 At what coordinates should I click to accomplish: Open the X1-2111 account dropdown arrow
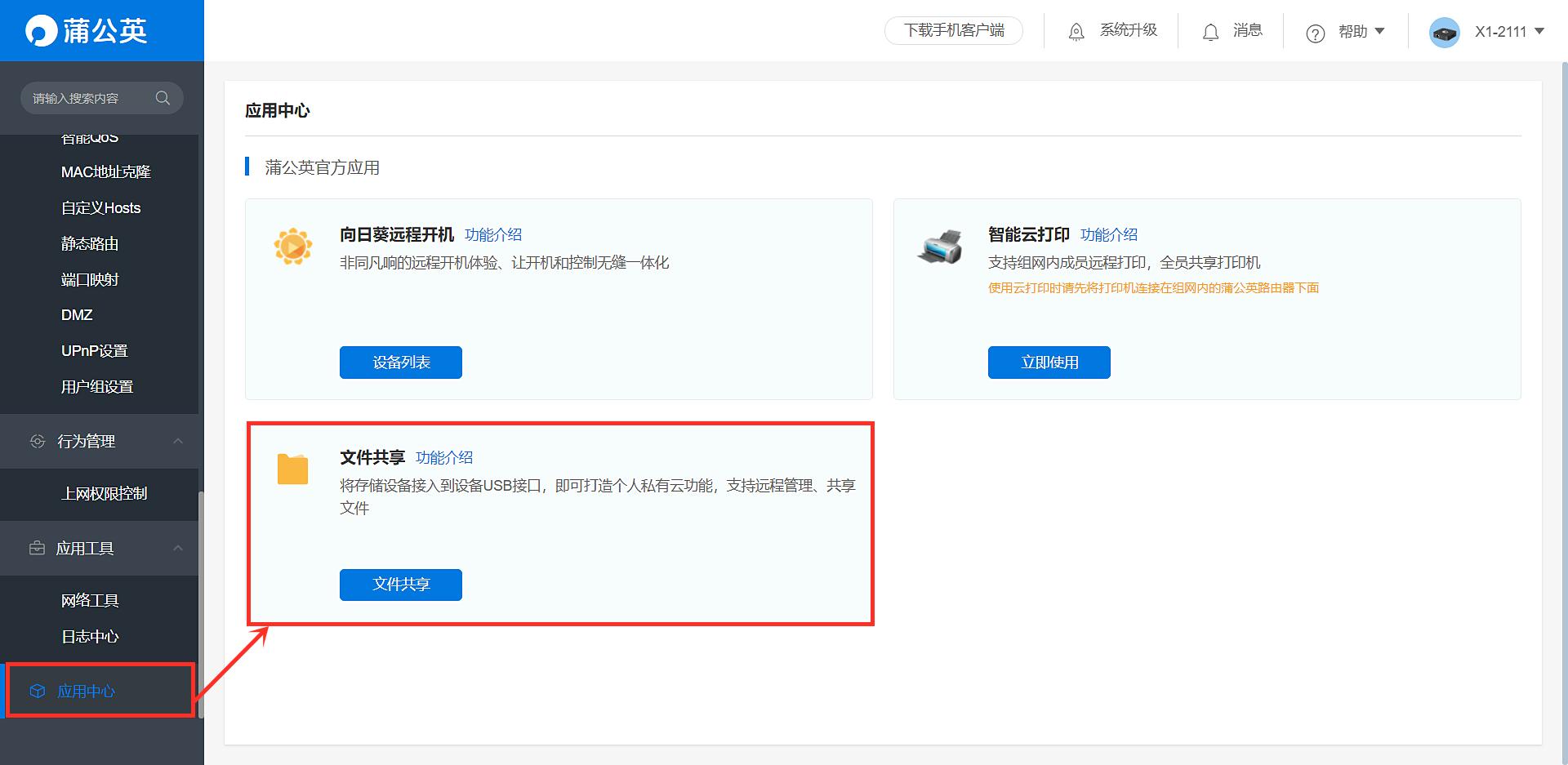pyautogui.click(x=1539, y=31)
